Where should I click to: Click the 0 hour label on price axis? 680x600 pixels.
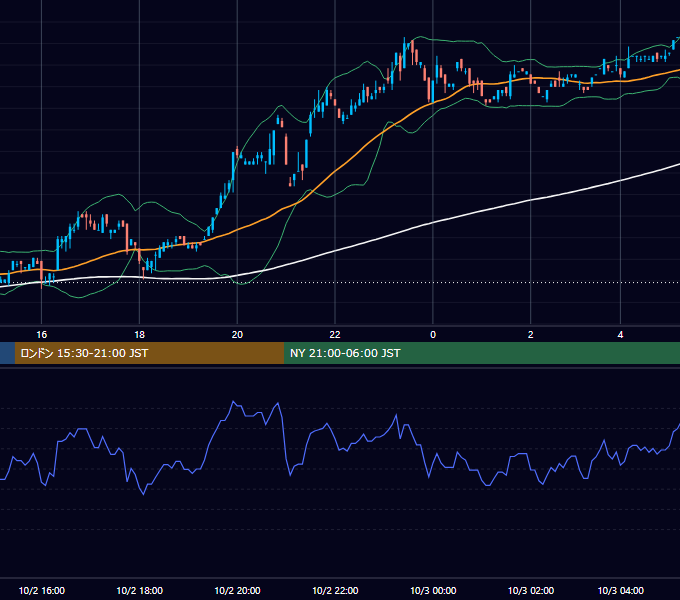433,335
